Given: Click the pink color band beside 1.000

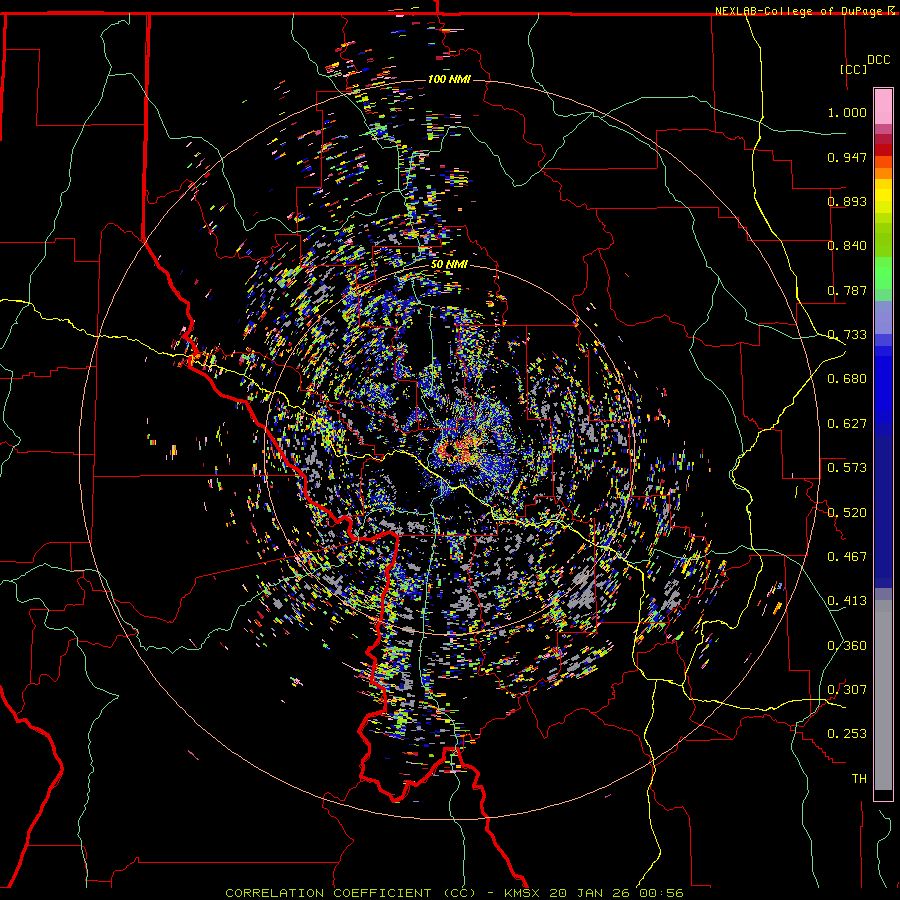Looking at the screenshot, I should pyautogui.click(x=883, y=107).
